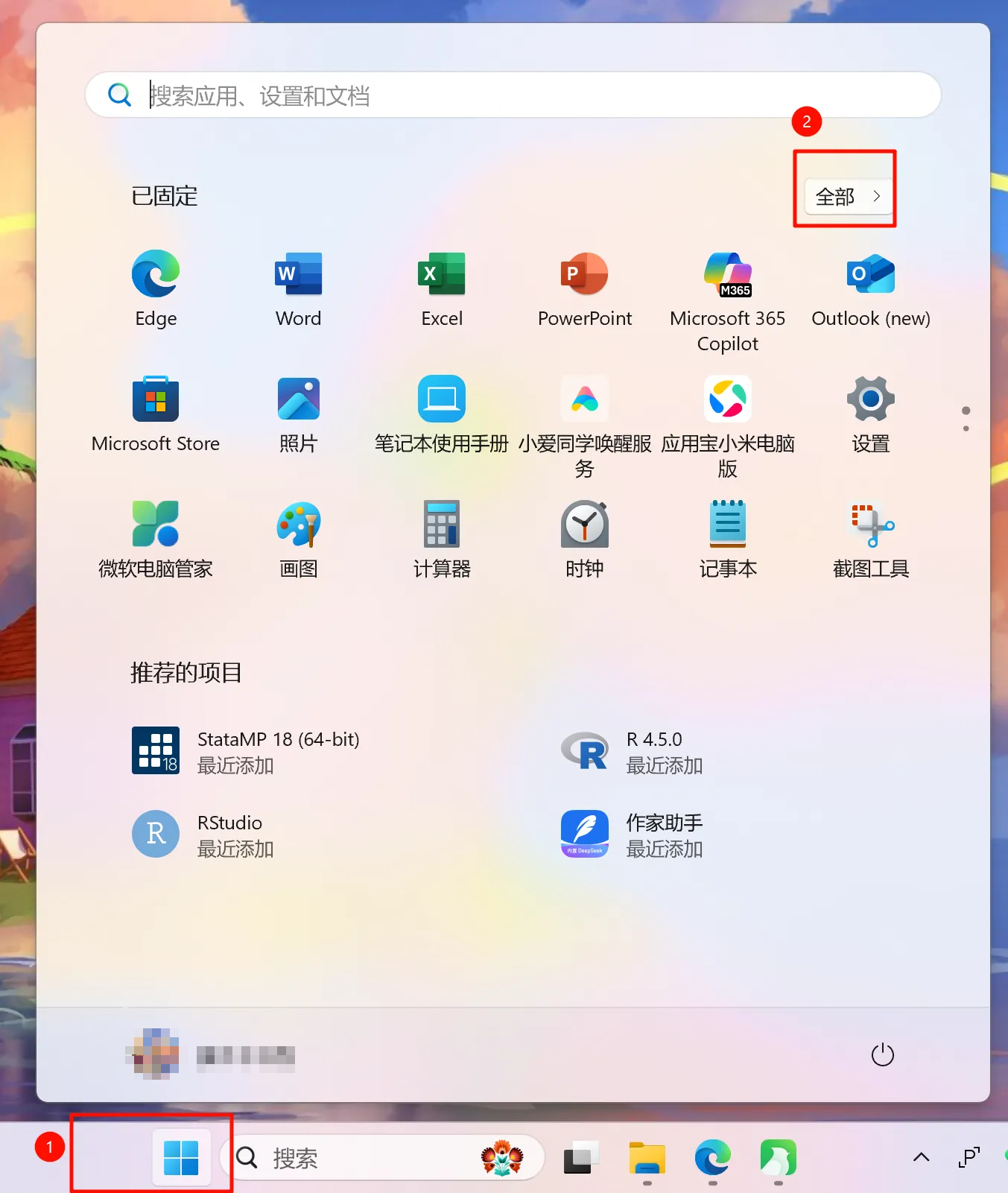The image size is (1008, 1193).
Task: Open the Edge pinned app
Action: pyautogui.click(x=156, y=290)
